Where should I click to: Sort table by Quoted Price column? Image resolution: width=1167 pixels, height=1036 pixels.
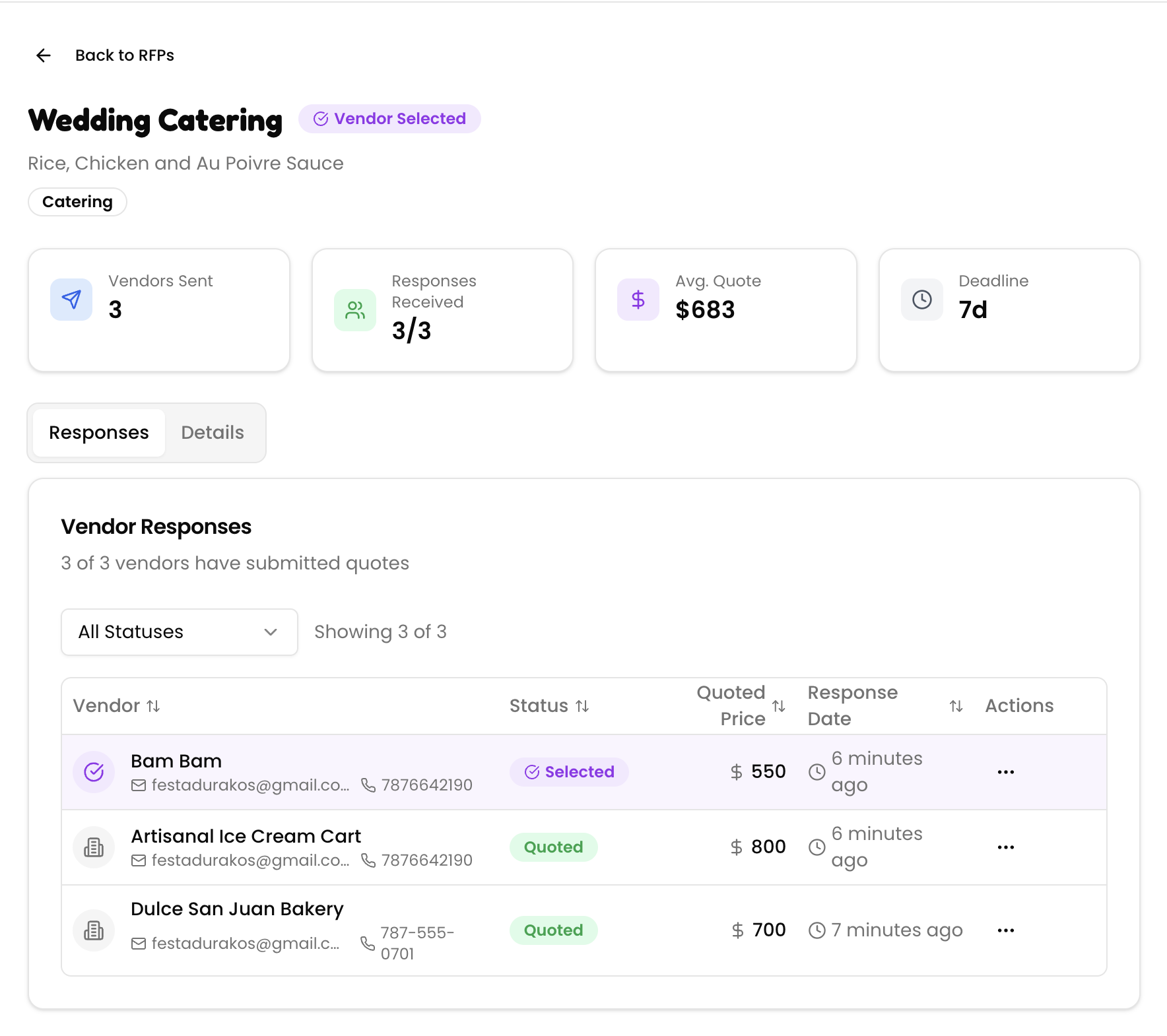[x=779, y=706]
